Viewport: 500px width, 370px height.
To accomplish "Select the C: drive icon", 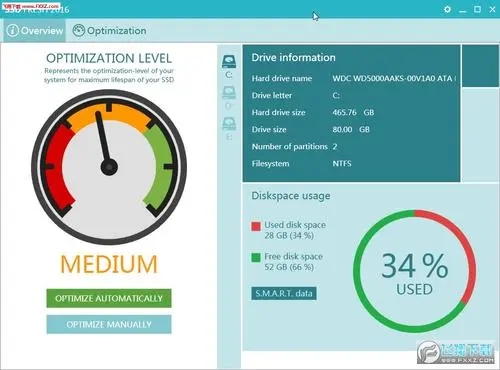I will 229,66.
